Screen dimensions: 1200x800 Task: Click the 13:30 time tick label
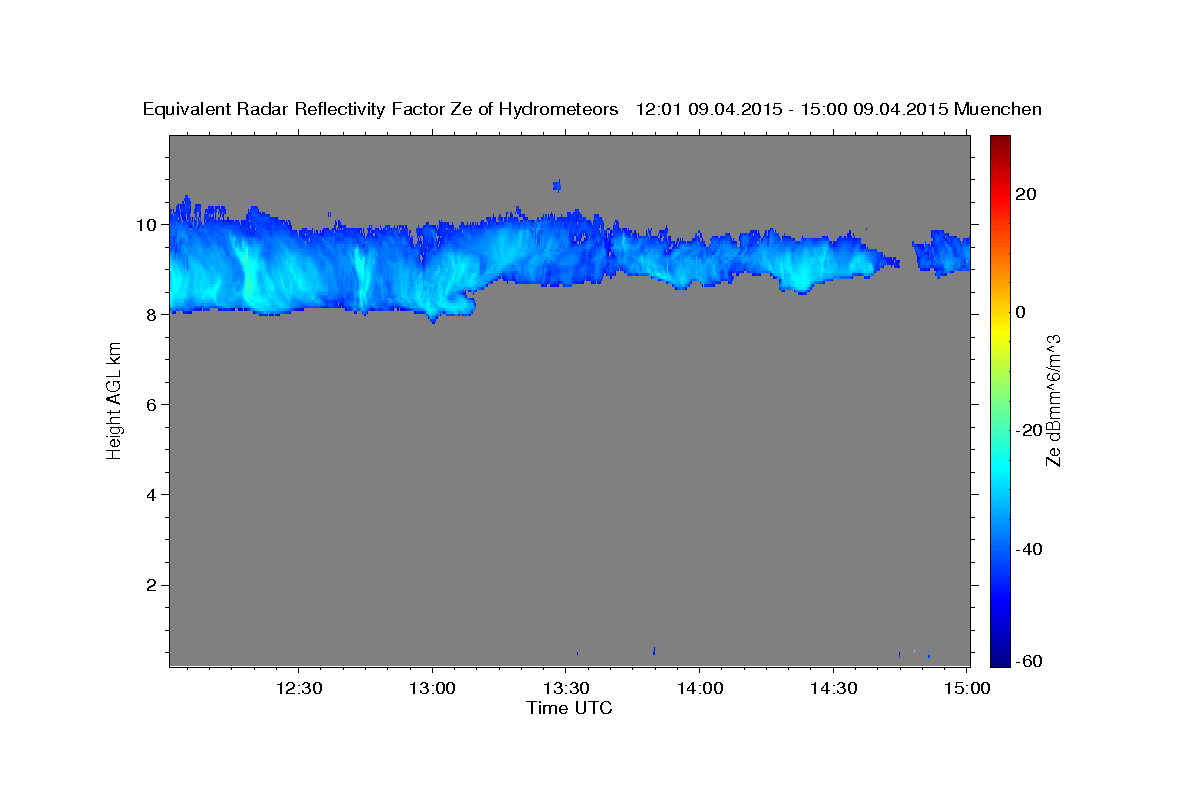point(566,689)
